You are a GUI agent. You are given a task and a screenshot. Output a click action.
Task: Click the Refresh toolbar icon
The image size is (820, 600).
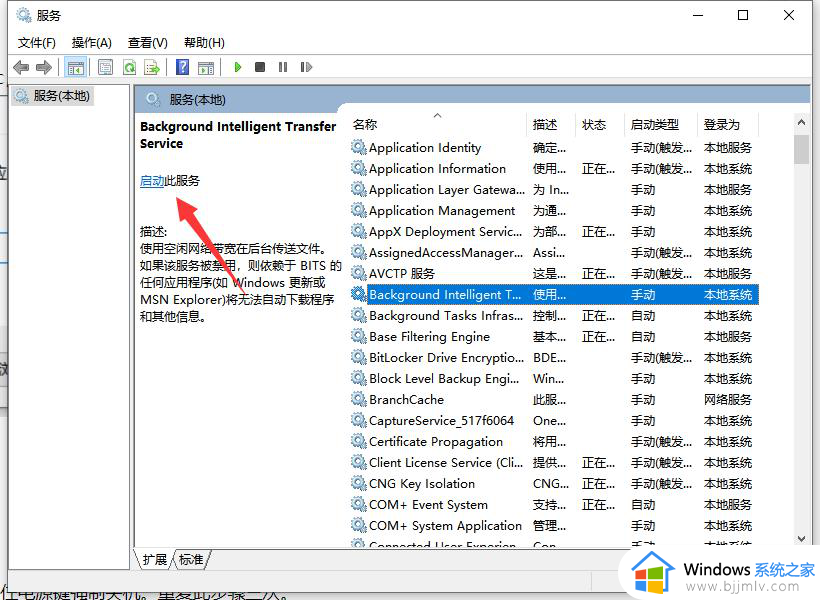(x=129, y=67)
